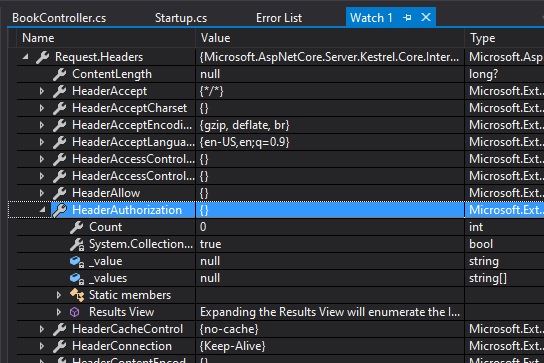Click the Name column header
544x363 pixels.
pos(38,38)
